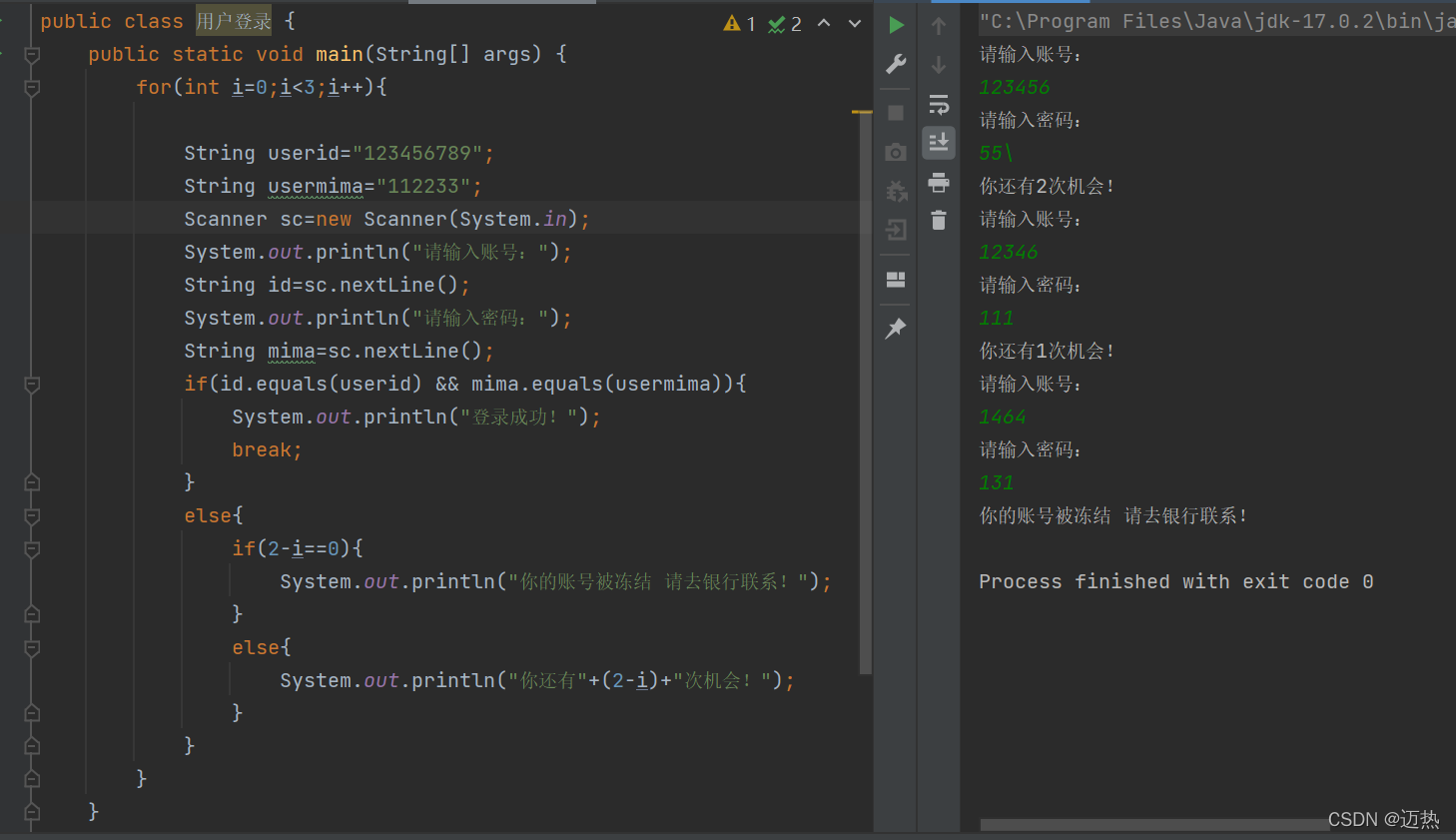Click Process finished with exit code 0
The image size is (1456, 840).
(1176, 581)
